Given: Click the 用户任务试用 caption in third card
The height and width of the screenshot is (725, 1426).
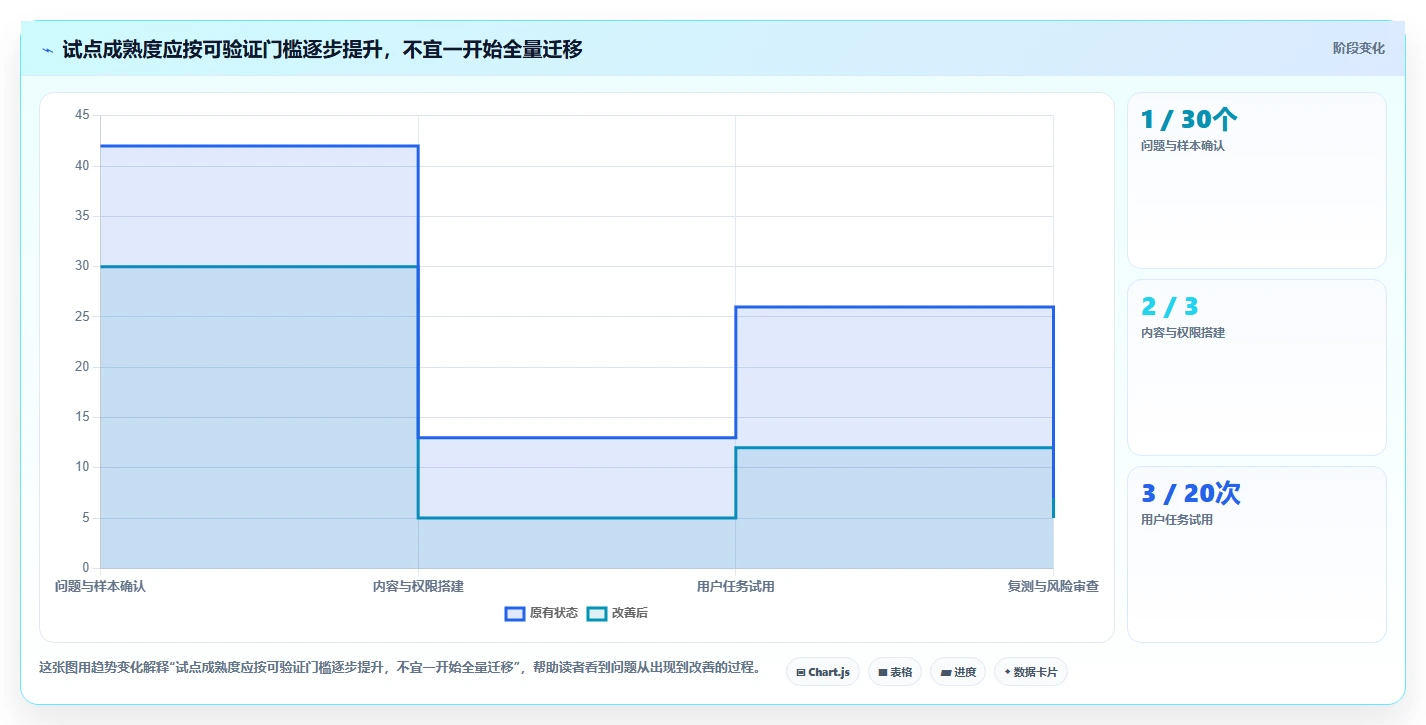Looking at the screenshot, I should [x=1177, y=520].
